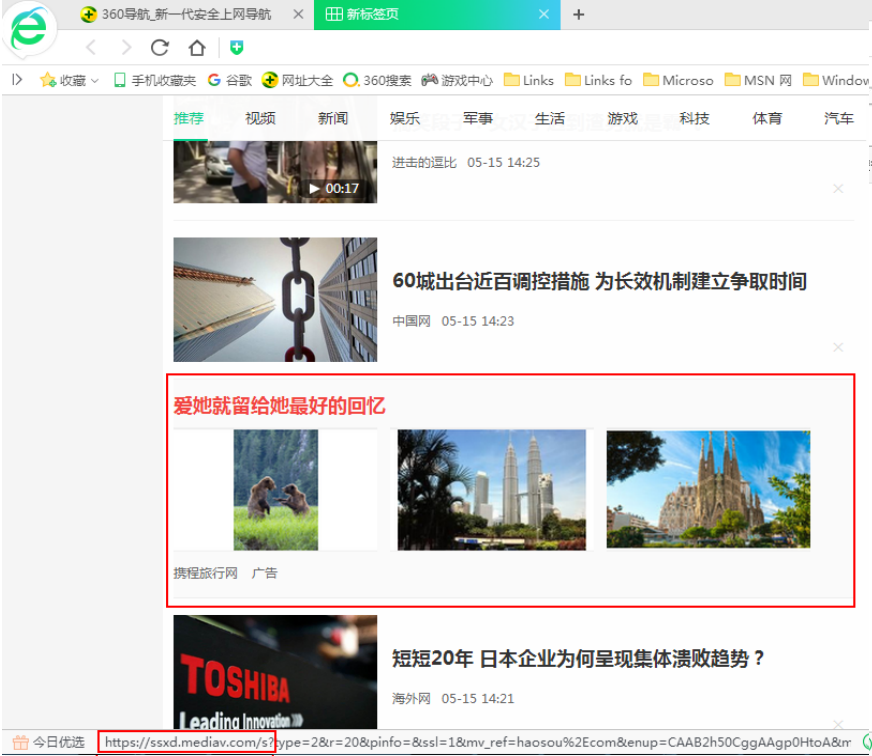This screenshot has width=872, height=756.
Task: Click the 360 browser logo icon
Action: (28, 30)
